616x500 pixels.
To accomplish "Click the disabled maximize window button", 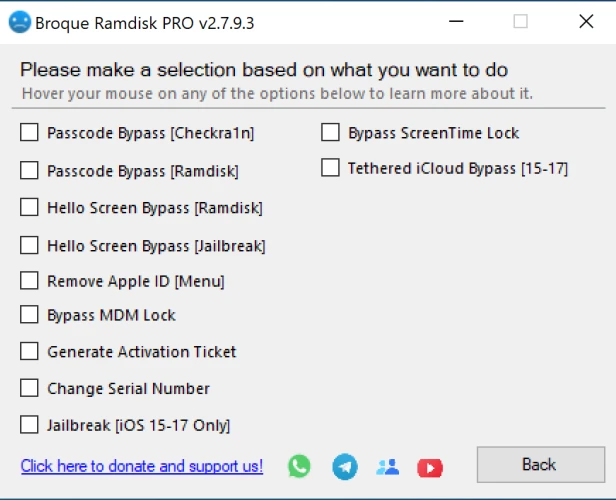I will (521, 21).
